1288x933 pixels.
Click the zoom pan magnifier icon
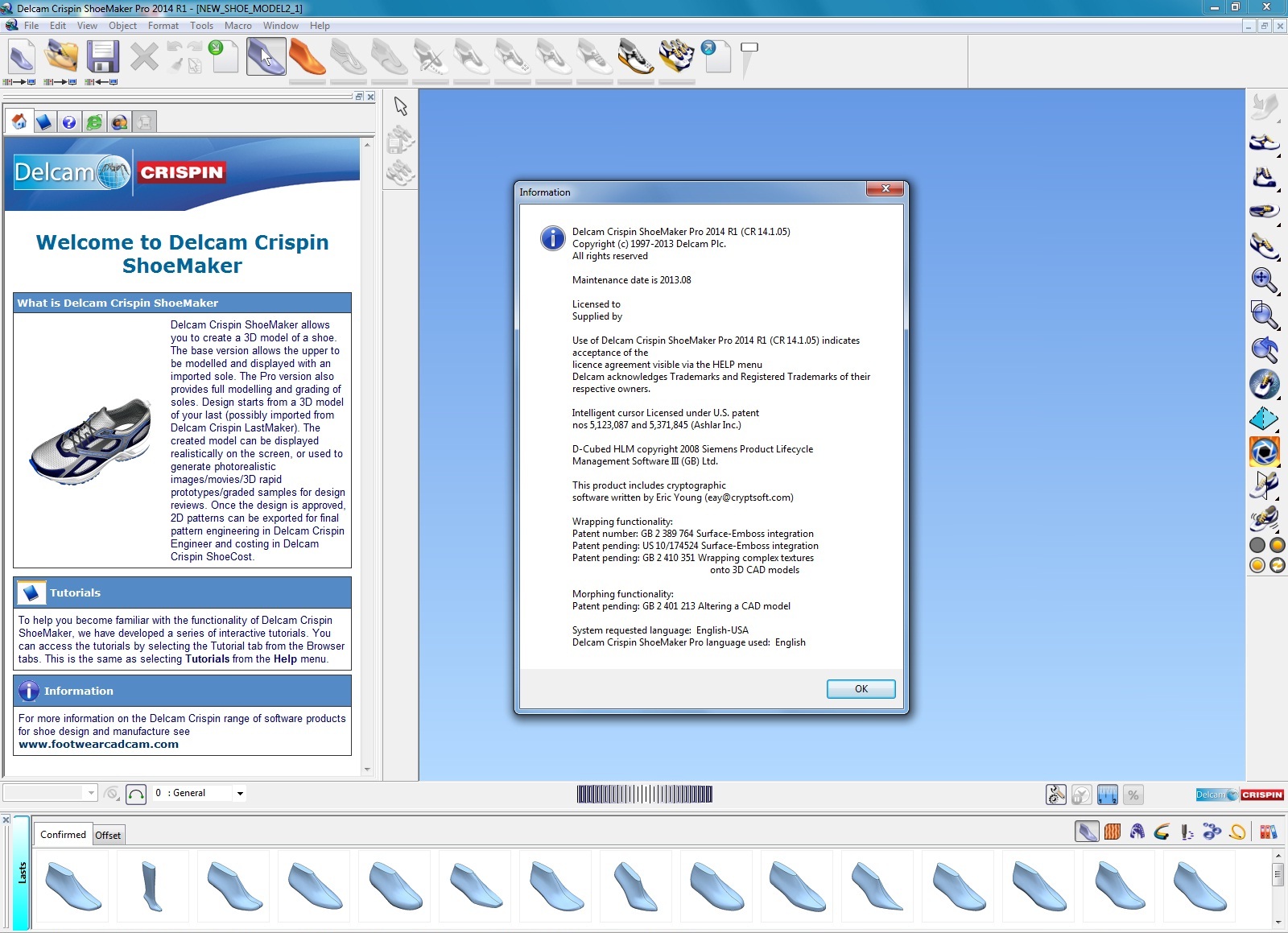pyautogui.click(x=1264, y=280)
